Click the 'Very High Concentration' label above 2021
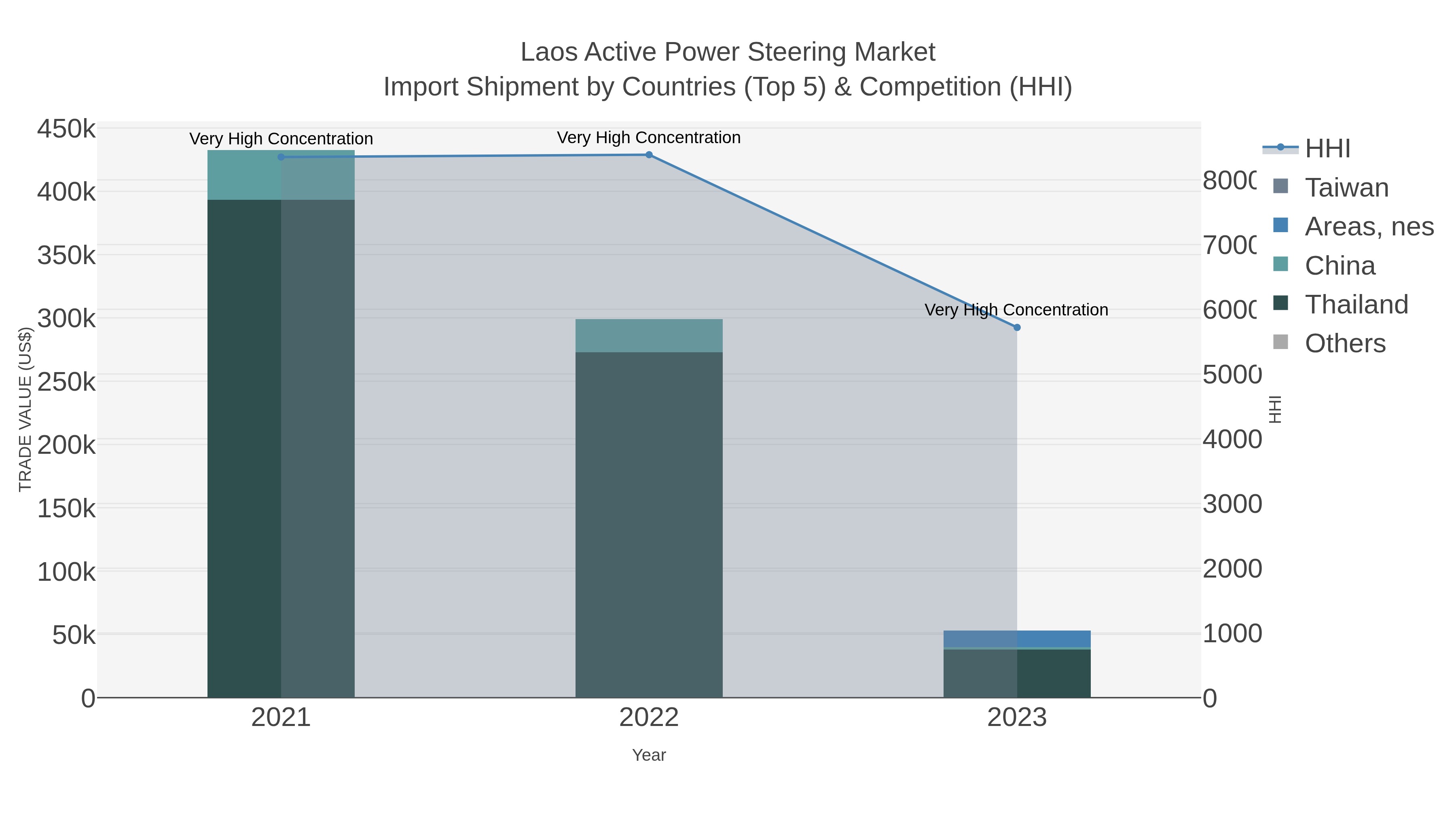Viewport: 1456px width, 819px height. (x=281, y=138)
